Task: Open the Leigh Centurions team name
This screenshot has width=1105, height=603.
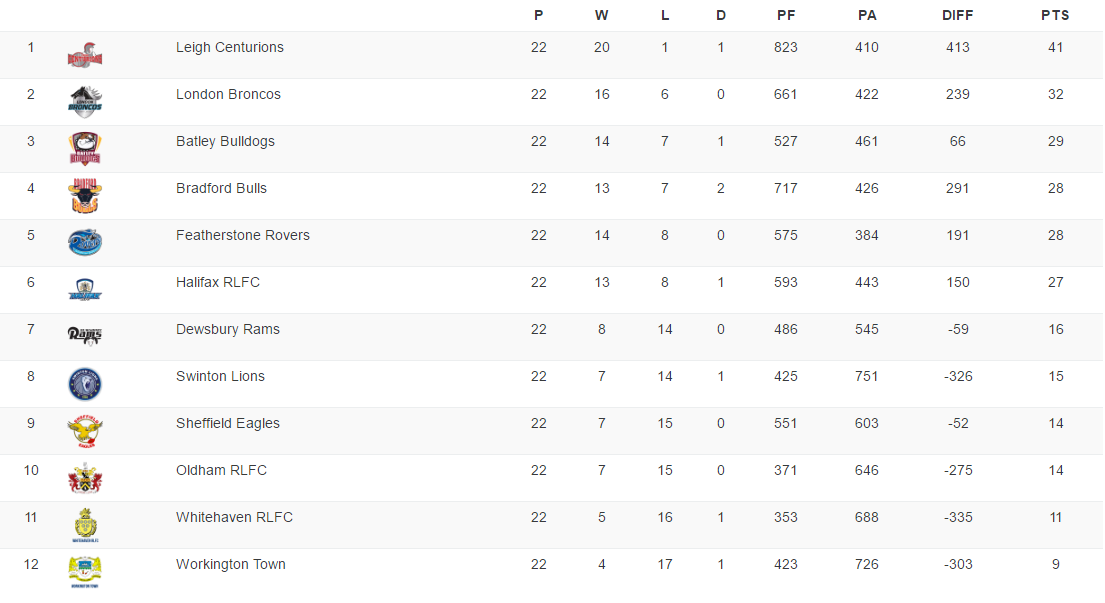Action: pyautogui.click(x=230, y=47)
